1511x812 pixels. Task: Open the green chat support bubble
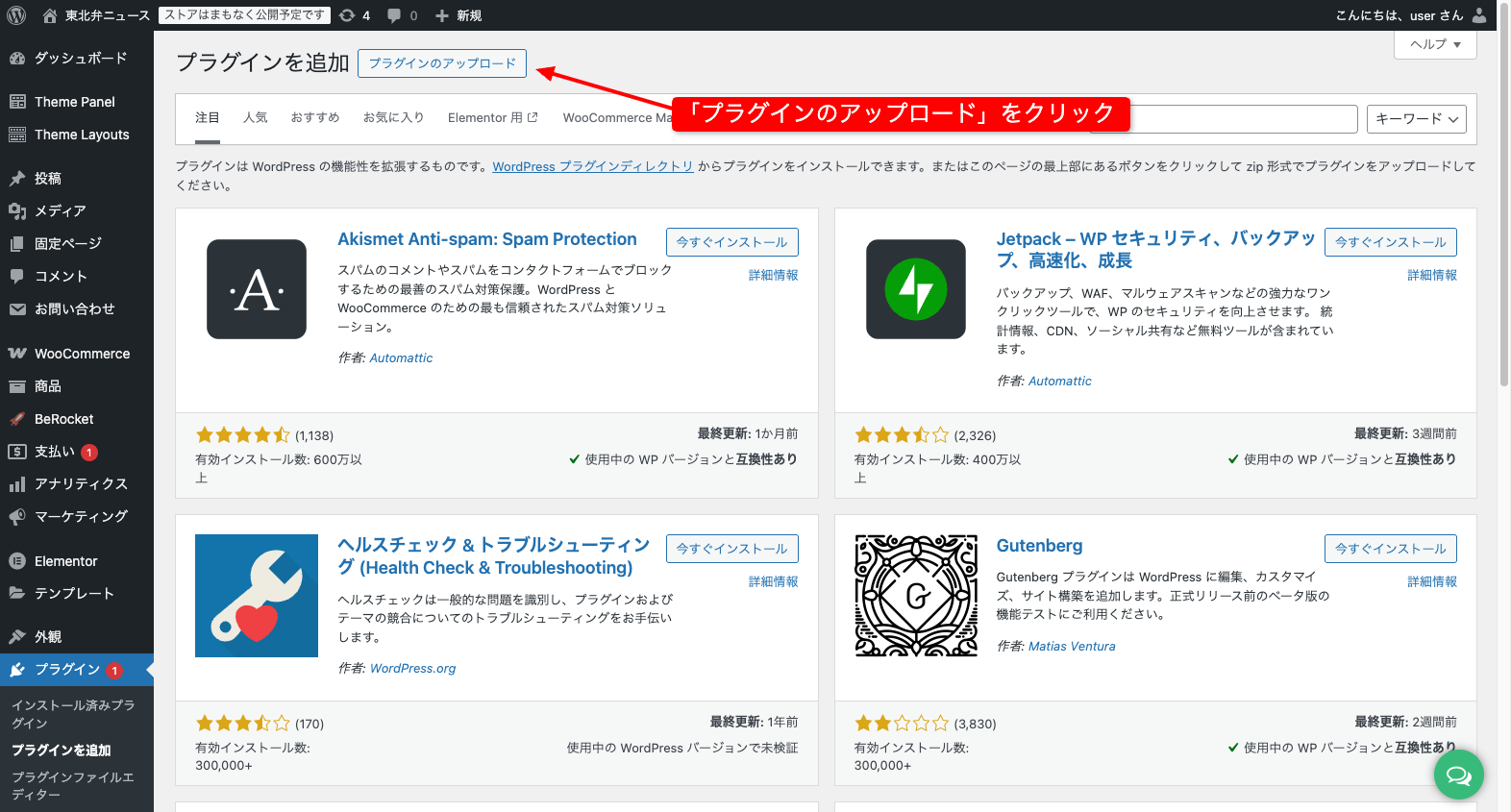pyautogui.click(x=1459, y=775)
